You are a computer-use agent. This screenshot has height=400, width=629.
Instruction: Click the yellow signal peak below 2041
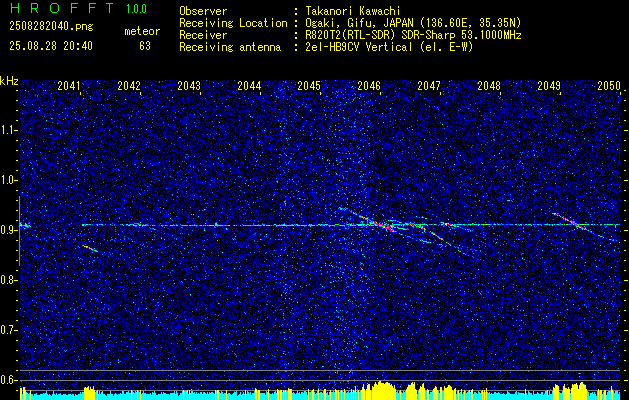coord(89,393)
